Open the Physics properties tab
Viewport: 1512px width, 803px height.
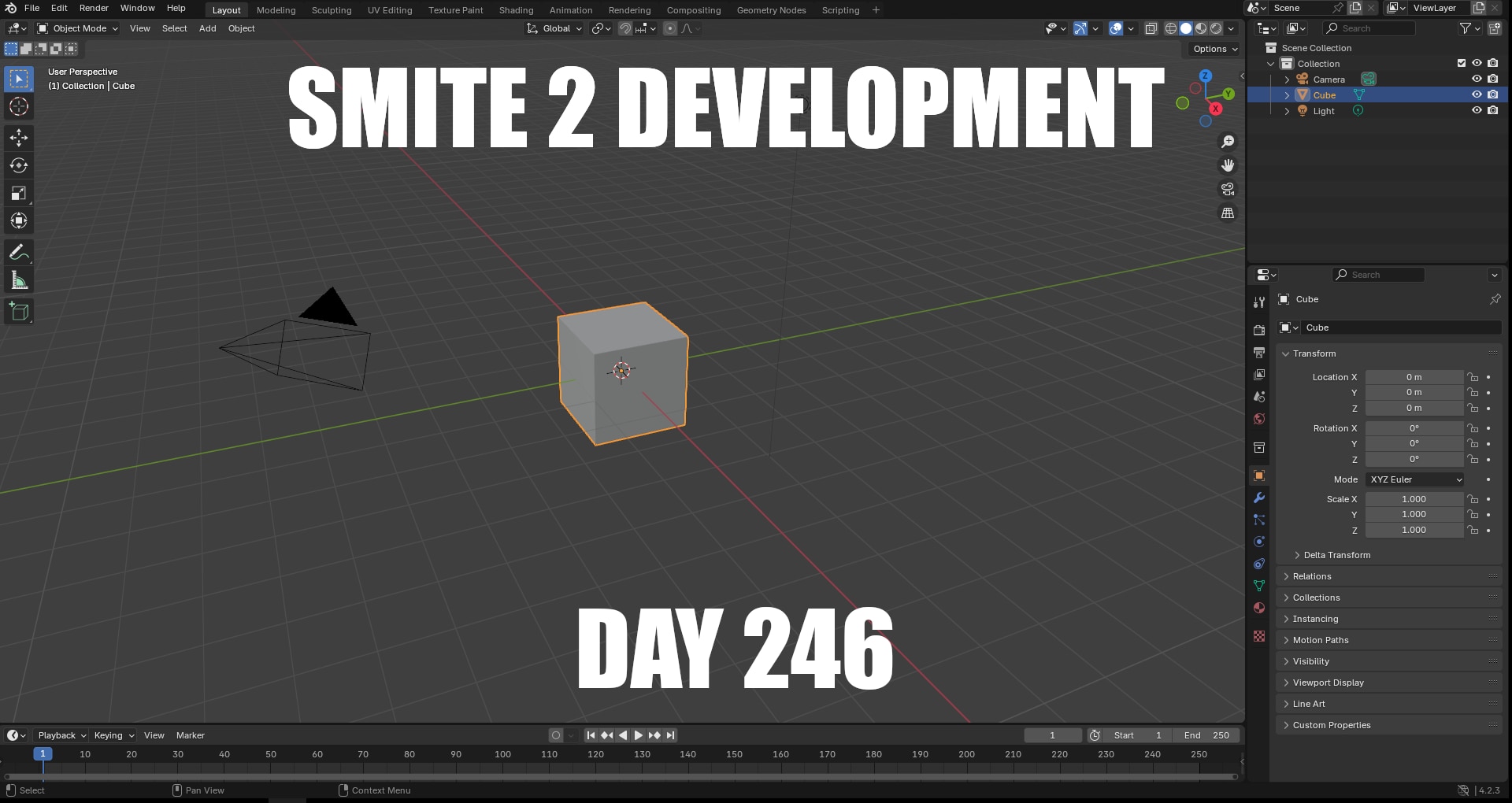[1259, 542]
